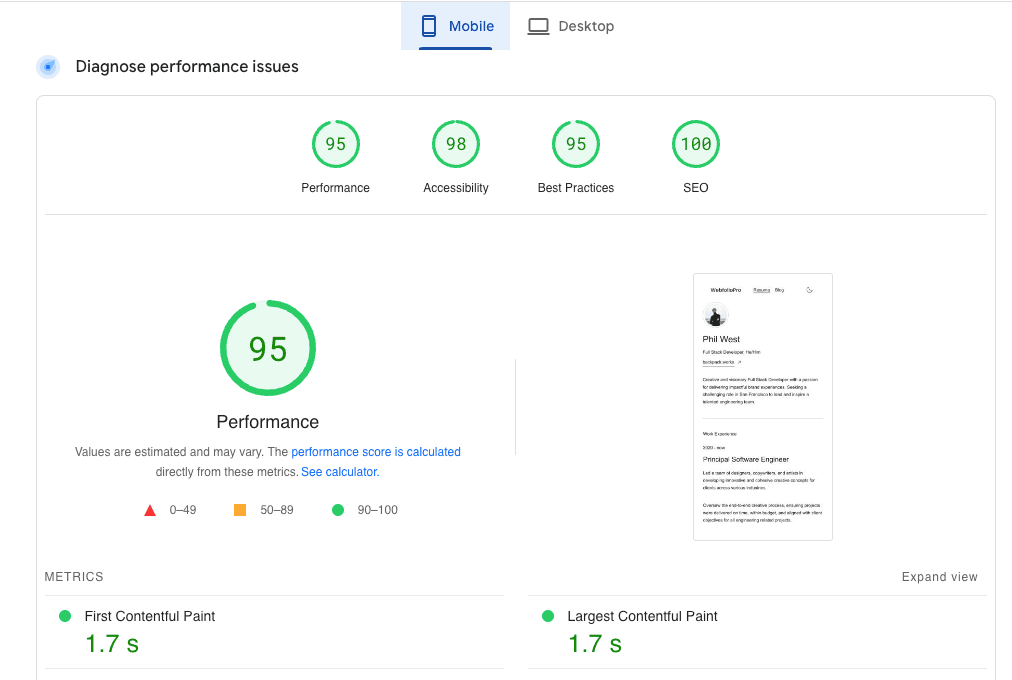Expand the First Contentful Paint metric
The height and width of the screenshot is (680, 1012).
[x=150, y=616]
